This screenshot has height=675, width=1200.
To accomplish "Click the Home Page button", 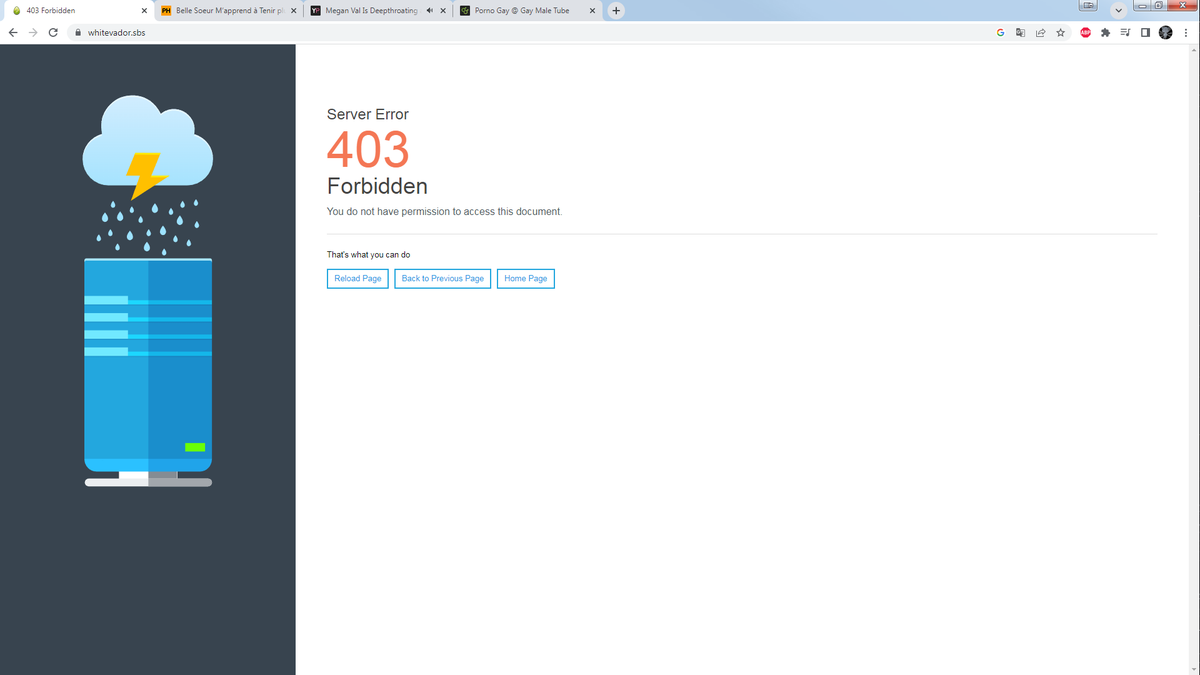I will pos(526,279).
